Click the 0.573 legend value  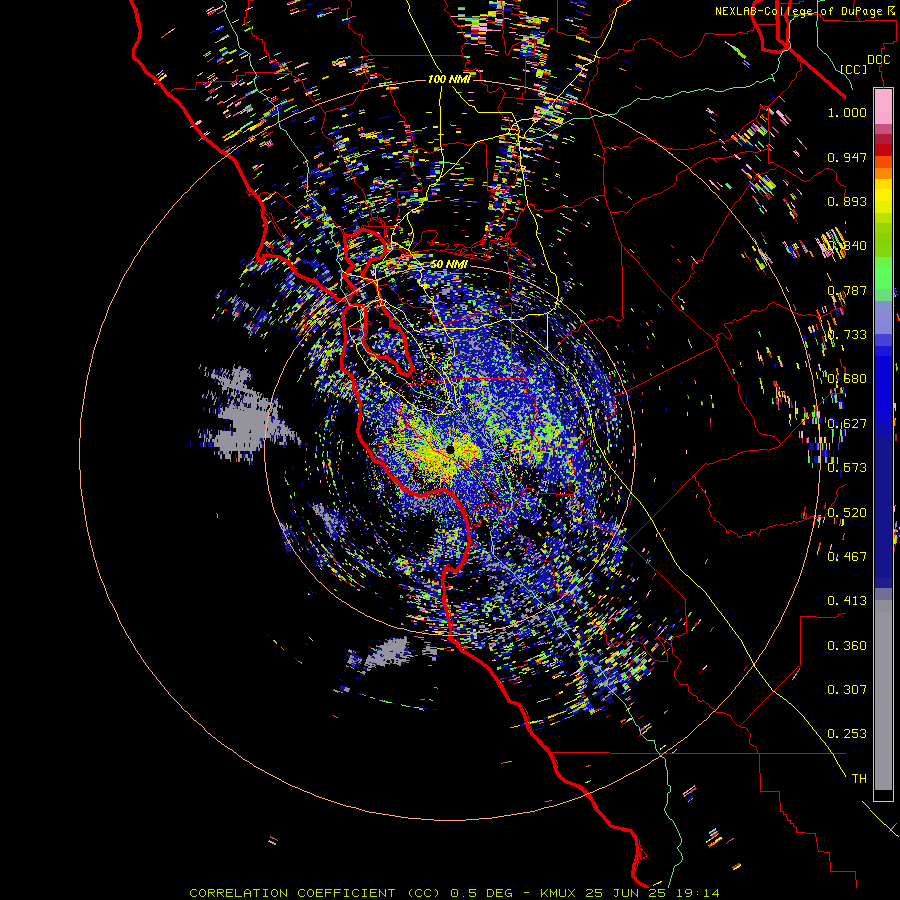click(x=847, y=468)
